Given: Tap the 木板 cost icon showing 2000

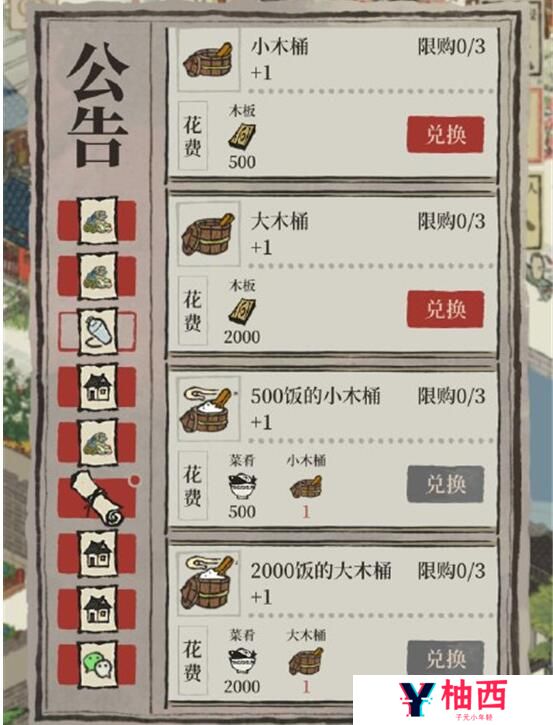Looking at the screenshot, I should [242, 311].
